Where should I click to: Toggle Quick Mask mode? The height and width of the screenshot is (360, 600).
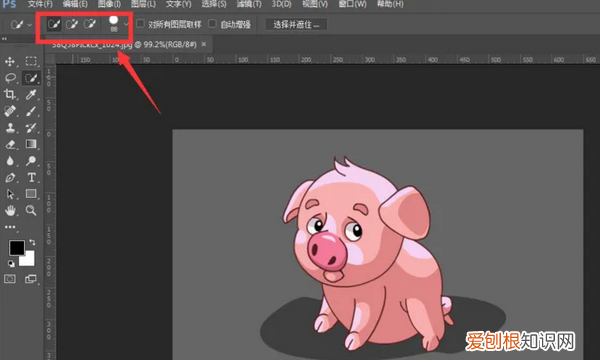click(10, 279)
